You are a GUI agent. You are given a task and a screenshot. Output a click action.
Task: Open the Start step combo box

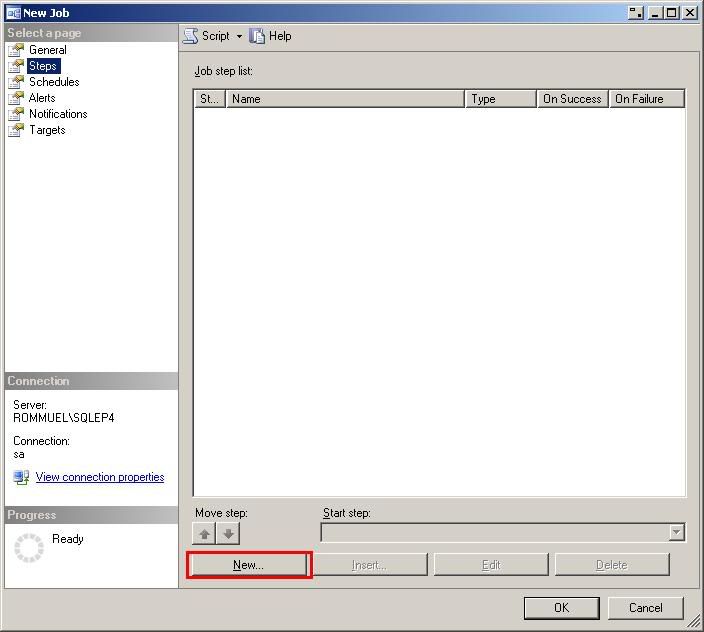coord(503,533)
